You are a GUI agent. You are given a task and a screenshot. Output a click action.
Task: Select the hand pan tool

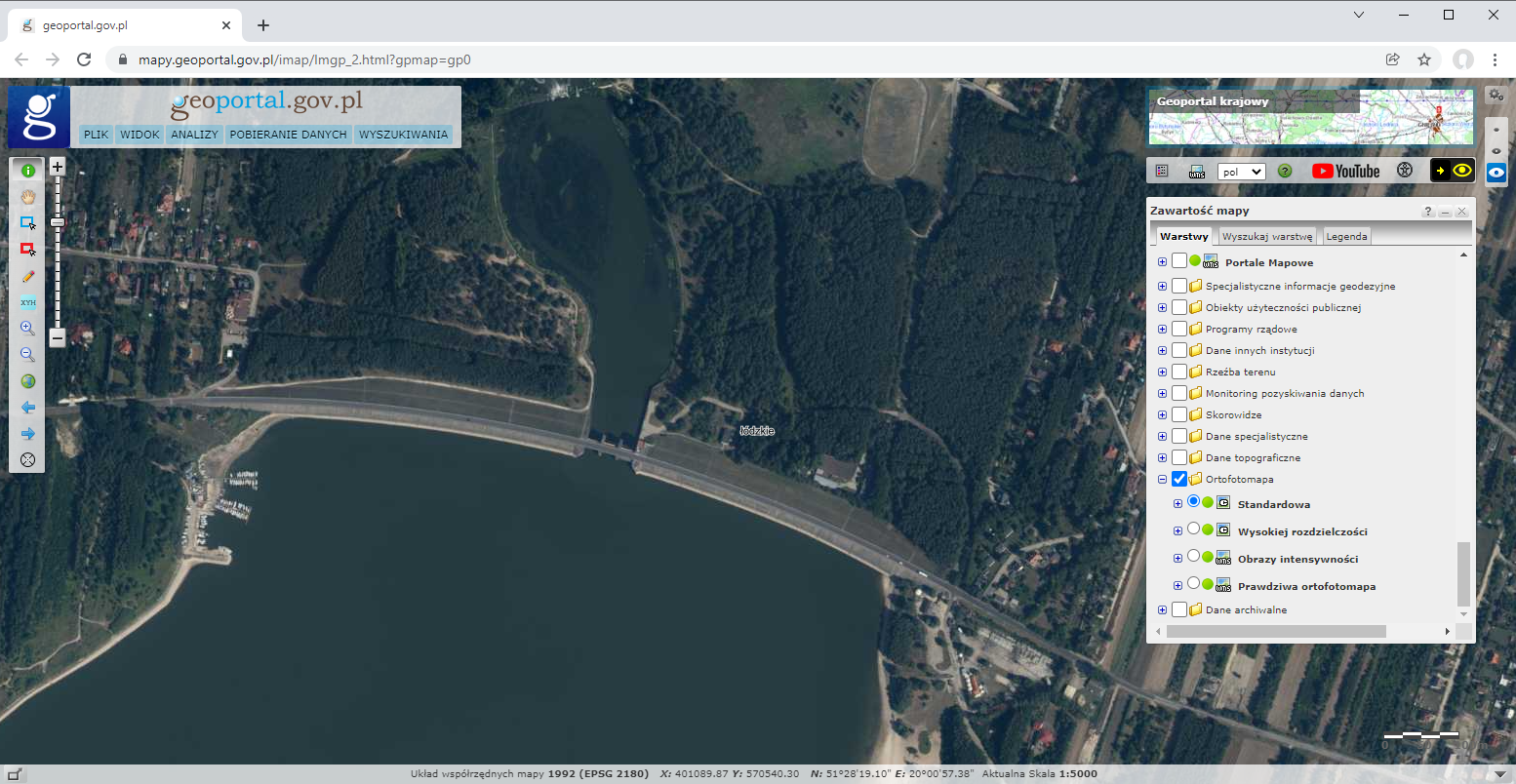pyautogui.click(x=27, y=197)
